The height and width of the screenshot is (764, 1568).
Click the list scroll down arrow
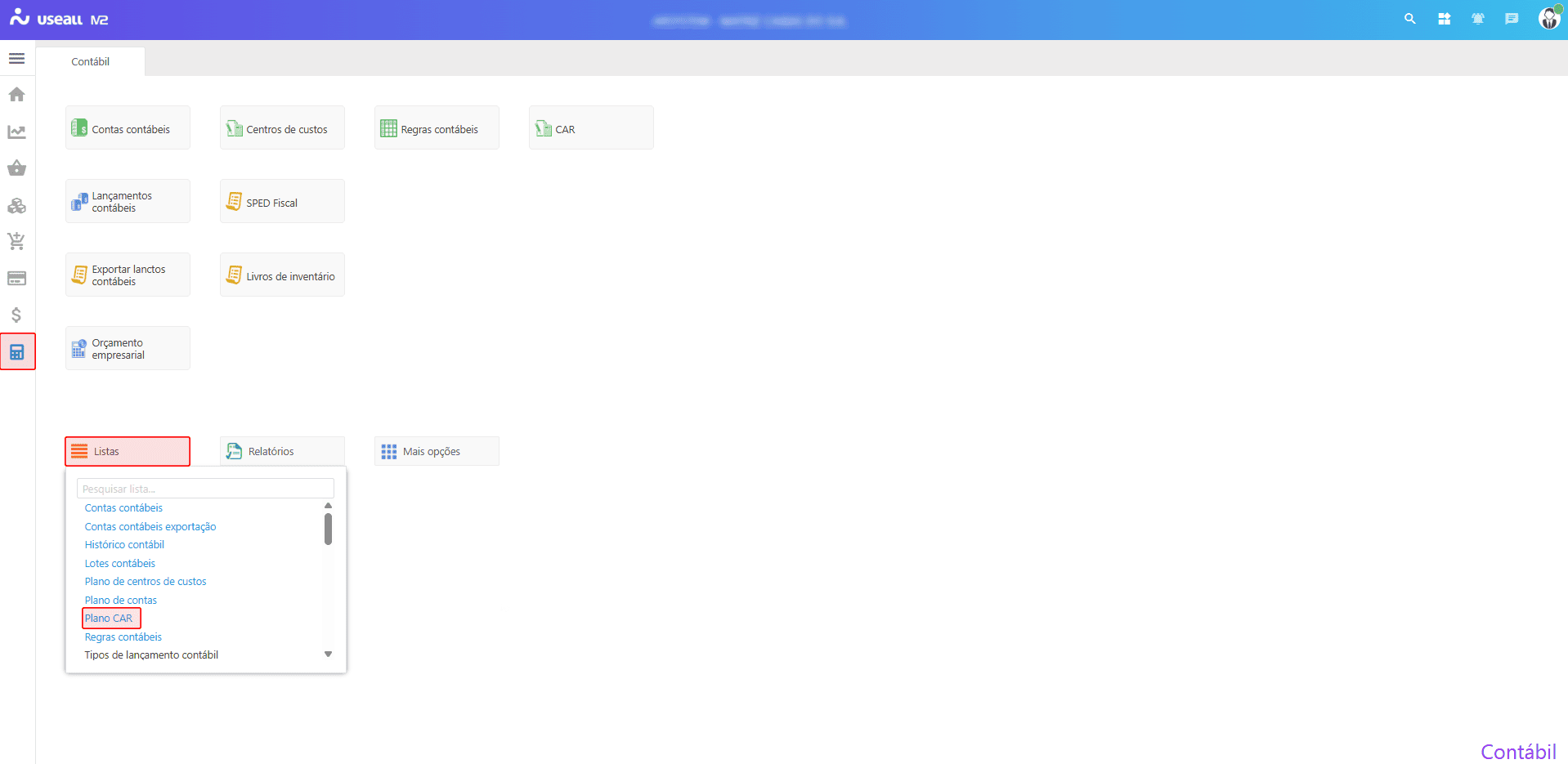[x=328, y=655]
